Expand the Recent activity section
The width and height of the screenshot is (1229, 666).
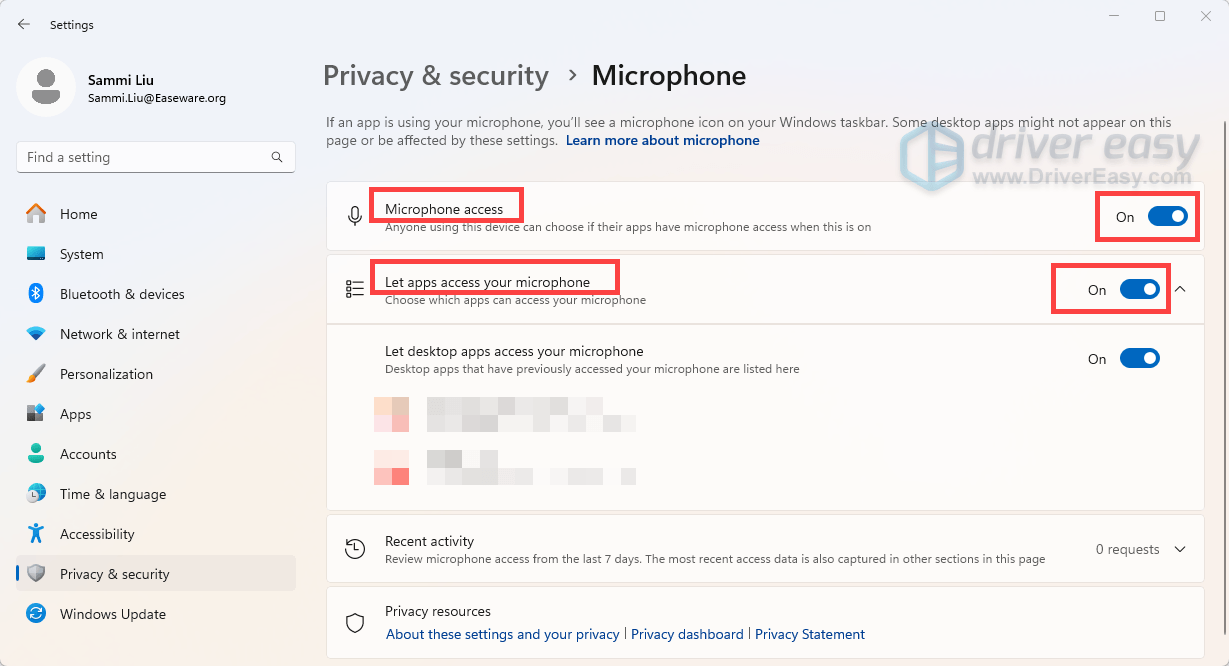tap(1180, 549)
